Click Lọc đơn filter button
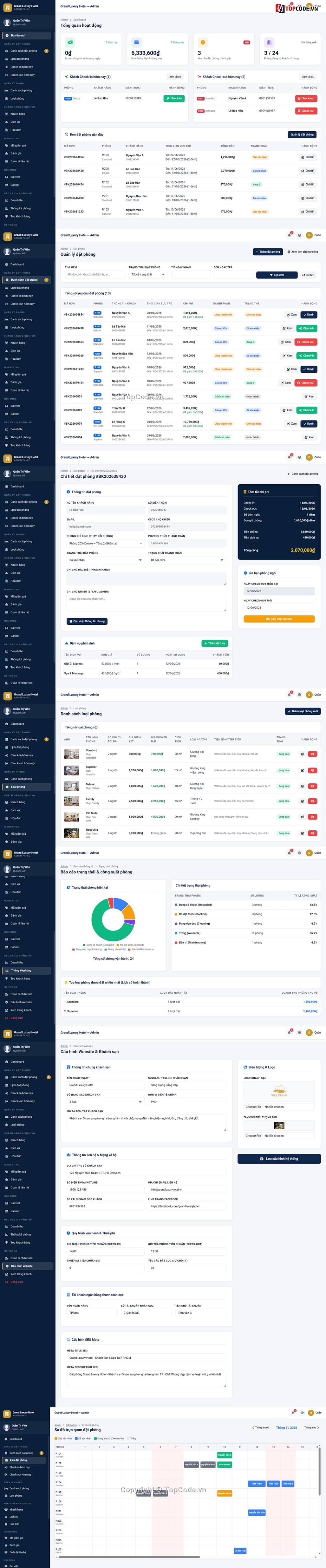Image resolution: width=326 pixels, height=1568 pixels. pyautogui.click(x=277, y=275)
